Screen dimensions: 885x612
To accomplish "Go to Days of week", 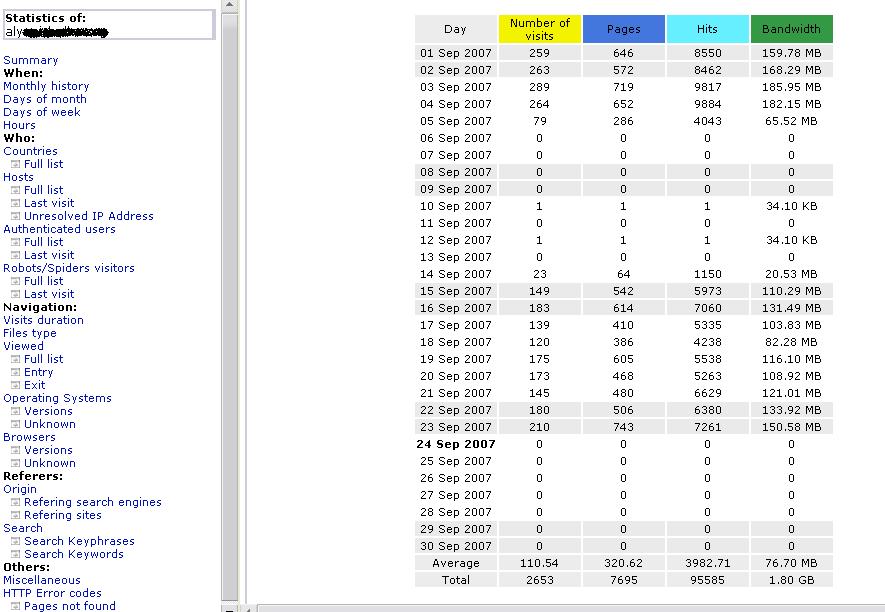I will pos(42,112).
